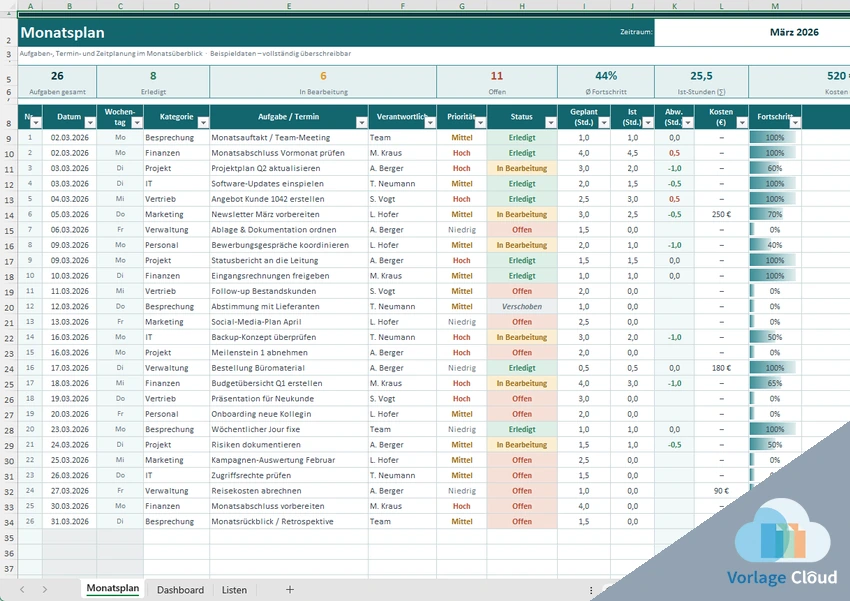Image resolution: width=850 pixels, height=601 pixels.
Task: Add a new sheet with the plus icon
Action: tap(290, 590)
